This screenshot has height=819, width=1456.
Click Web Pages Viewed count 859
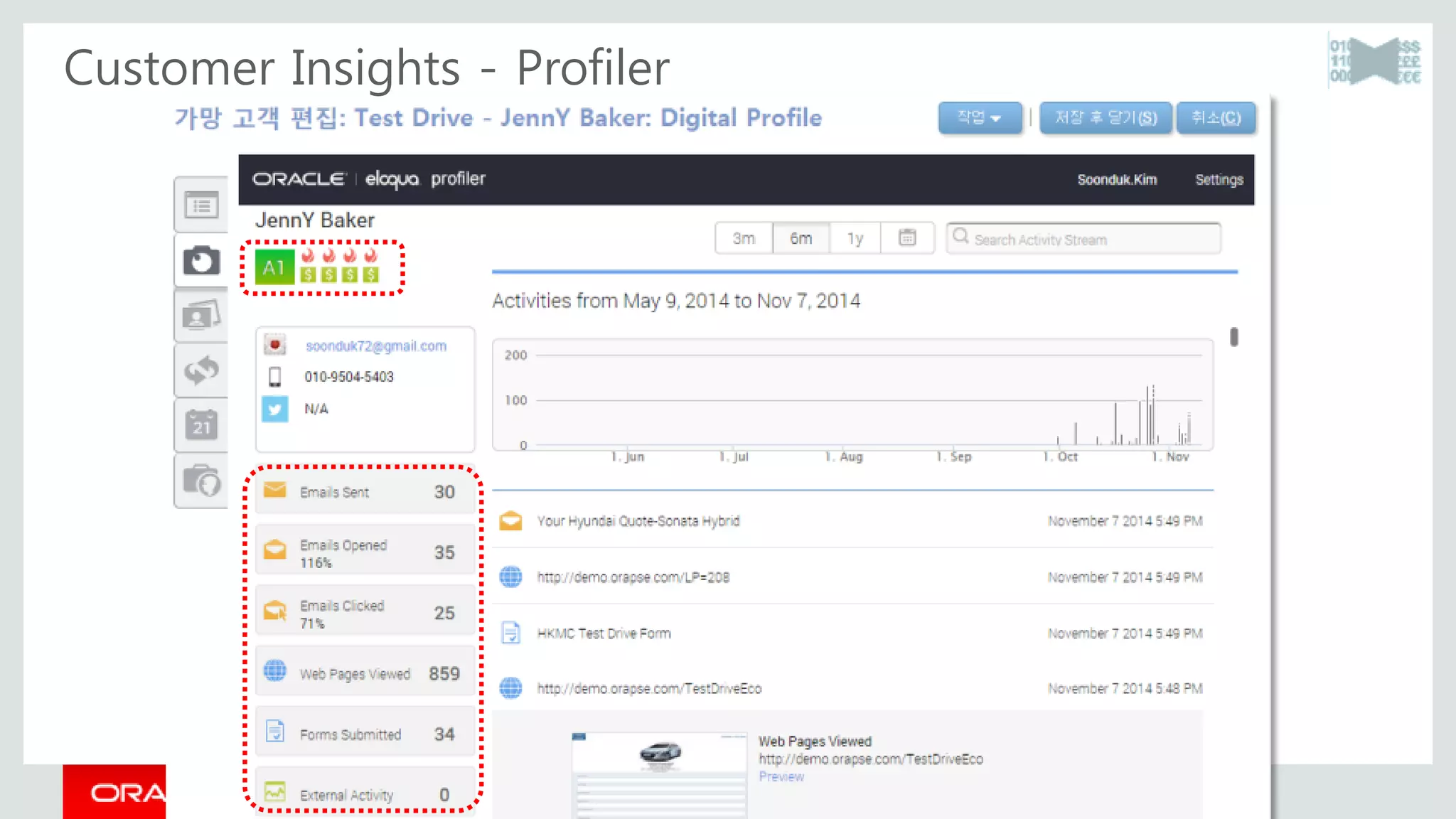[444, 673]
